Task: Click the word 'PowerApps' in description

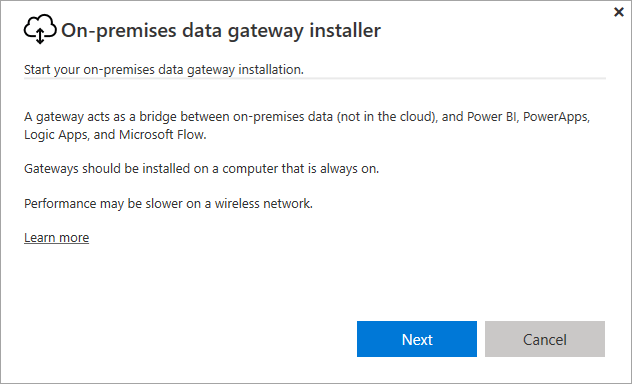Action: (x=555, y=117)
